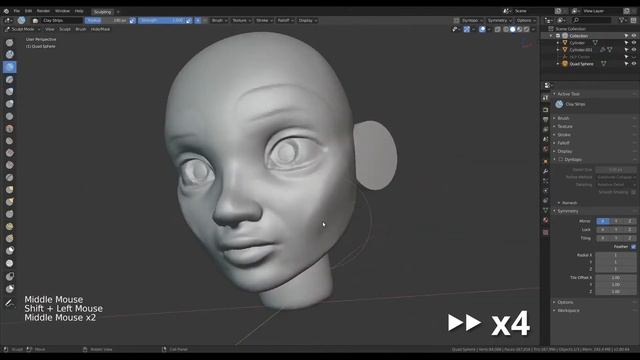This screenshot has height=360, width=640.
Task: Open the Symmetry dropdown in header
Action: coord(499,20)
